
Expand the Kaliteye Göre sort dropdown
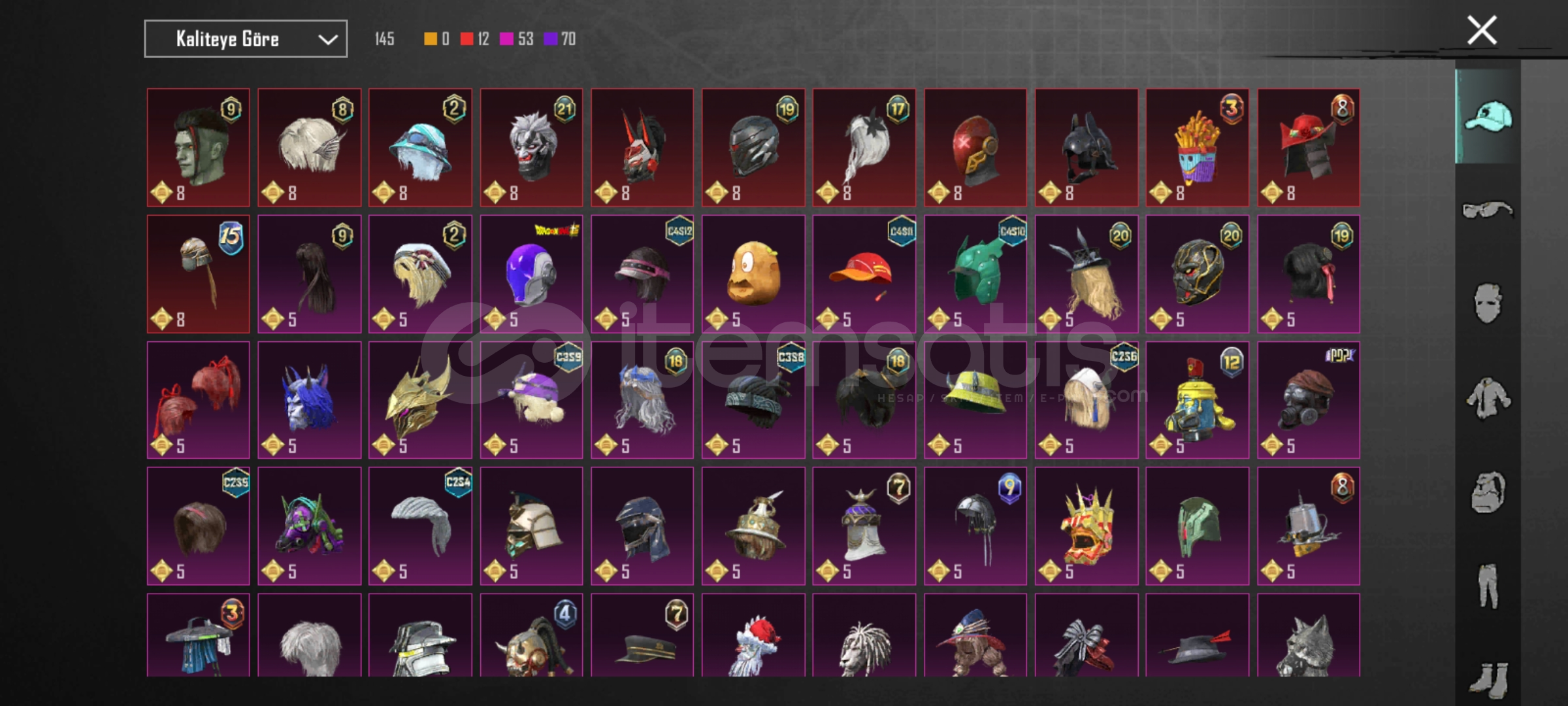point(246,39)
